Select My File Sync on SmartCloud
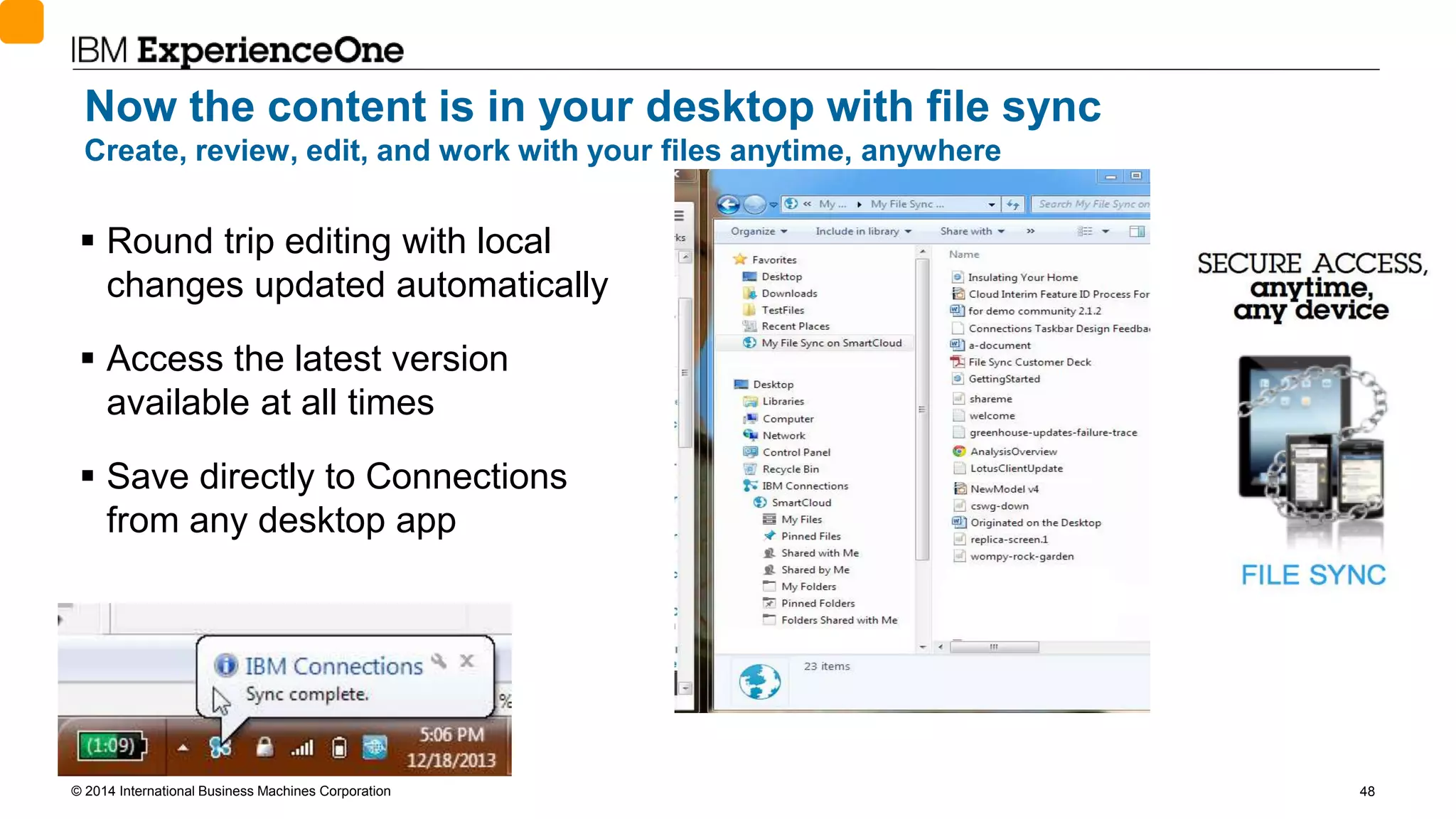This screenshot has height=819, width=1456. pyautogui.click(x=823, y=343)
